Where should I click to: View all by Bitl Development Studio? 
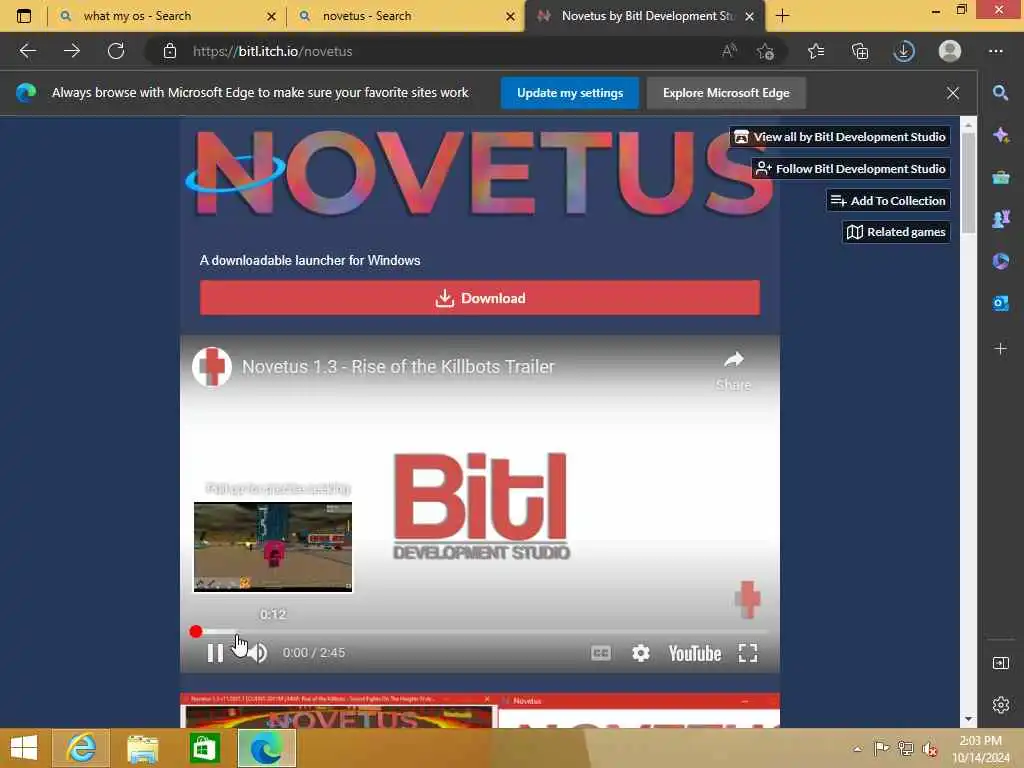point(840,136)
